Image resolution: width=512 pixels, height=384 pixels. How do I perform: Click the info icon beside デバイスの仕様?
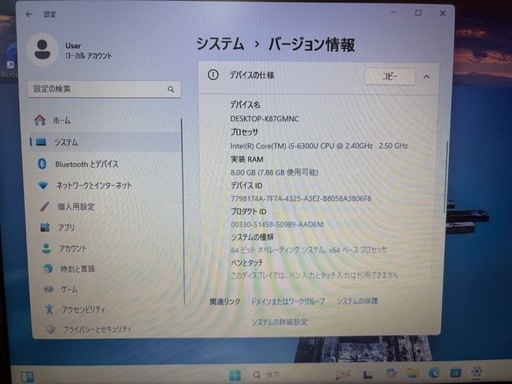point(213,75)
